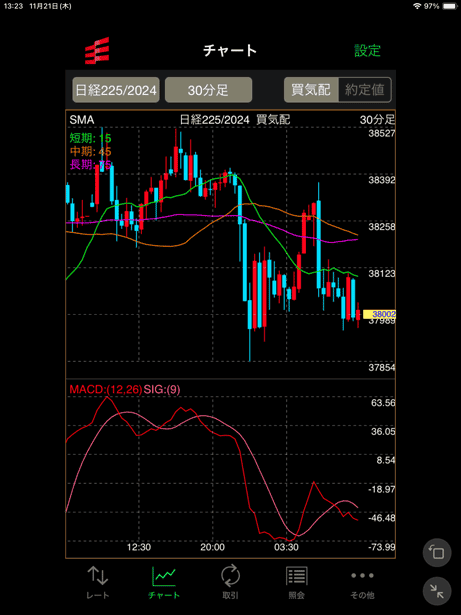Open the 日経225/2024 instrument selector
The image size is (461, 615).
[x=116, y=90]
